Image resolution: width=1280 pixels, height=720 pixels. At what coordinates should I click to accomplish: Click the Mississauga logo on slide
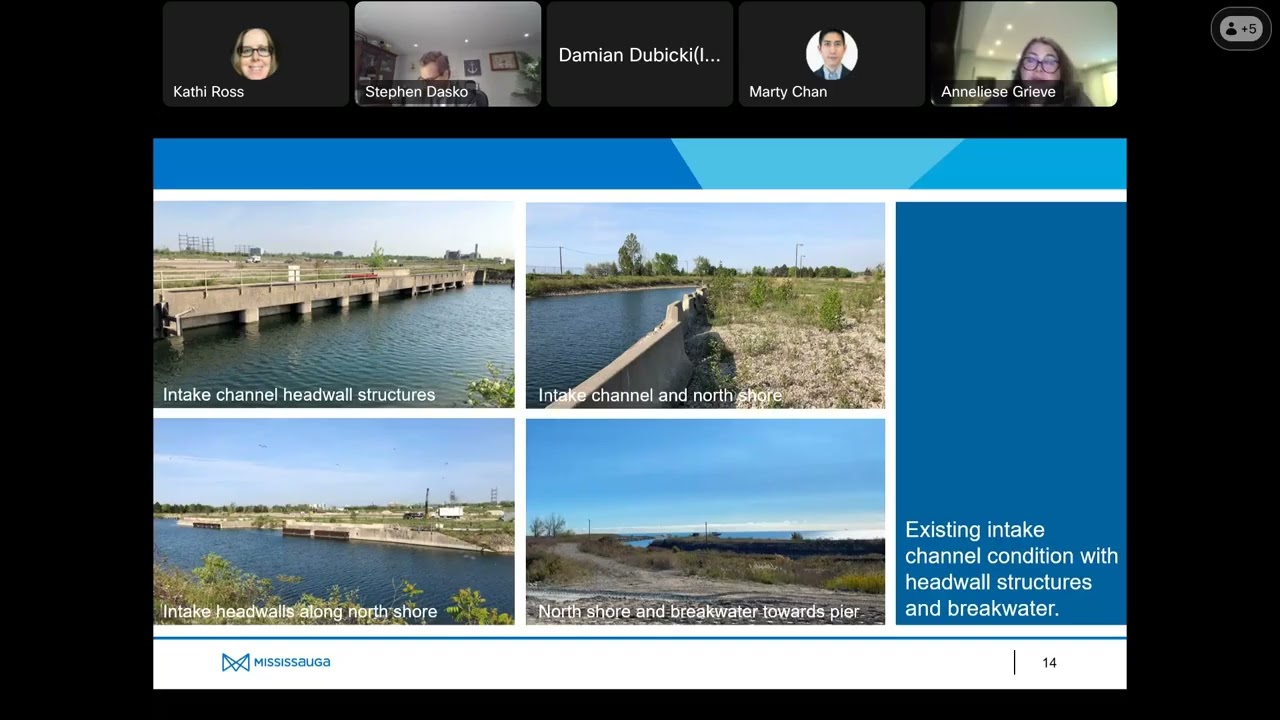coord(276,662)
